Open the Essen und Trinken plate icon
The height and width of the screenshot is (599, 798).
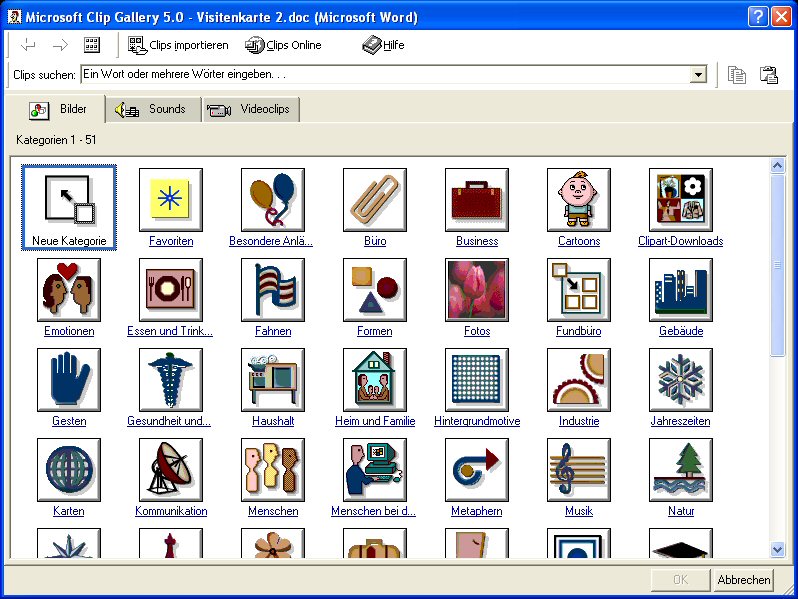[x=171, y=290]
